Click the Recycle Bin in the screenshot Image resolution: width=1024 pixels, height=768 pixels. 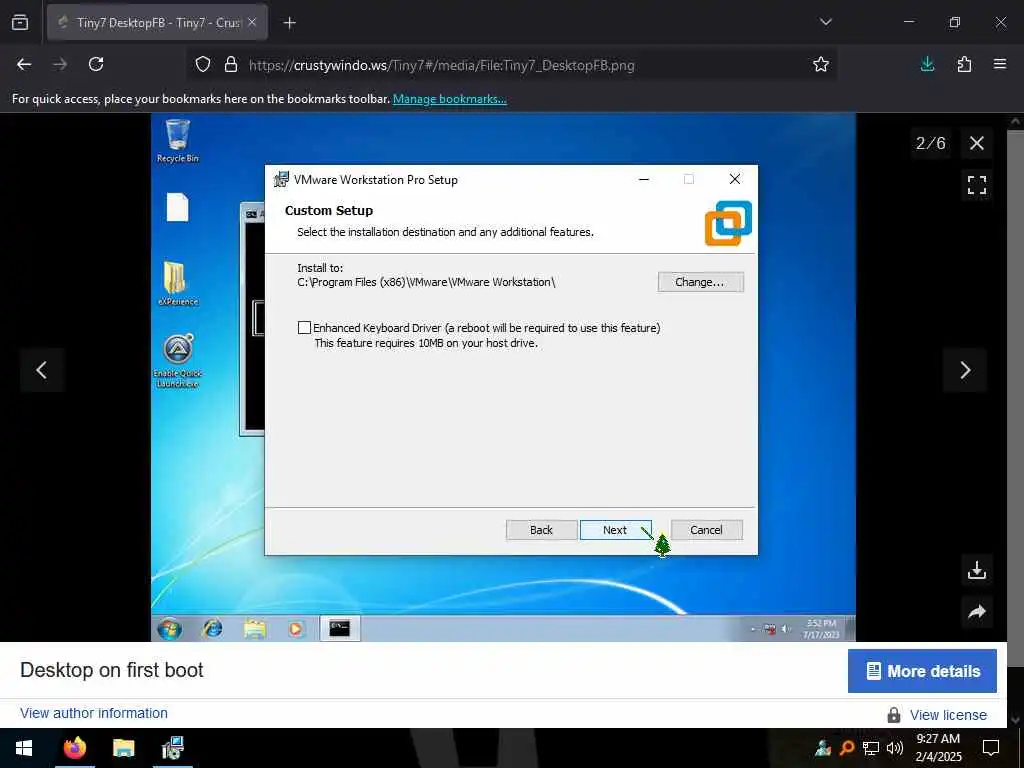[x=178, y=140]
